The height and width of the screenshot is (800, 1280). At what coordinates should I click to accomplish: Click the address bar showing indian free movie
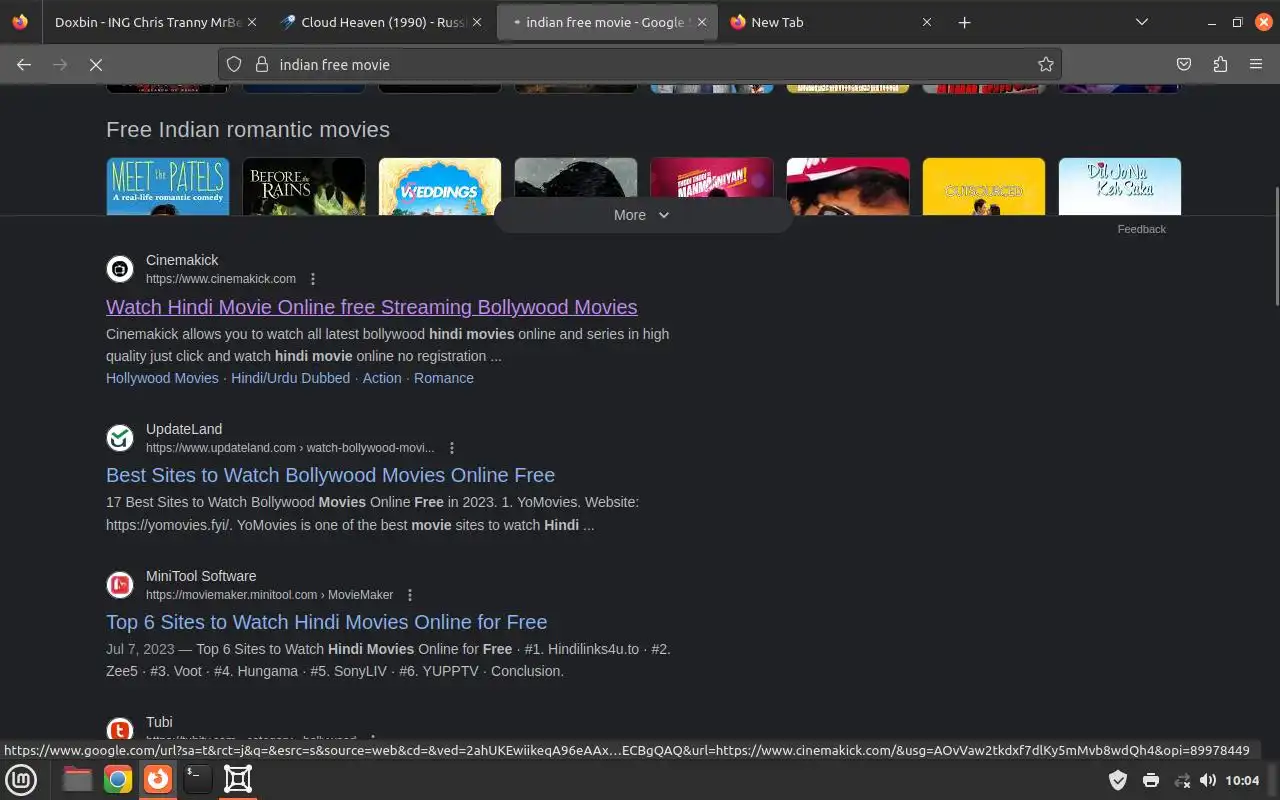click(x=640, y=64)
